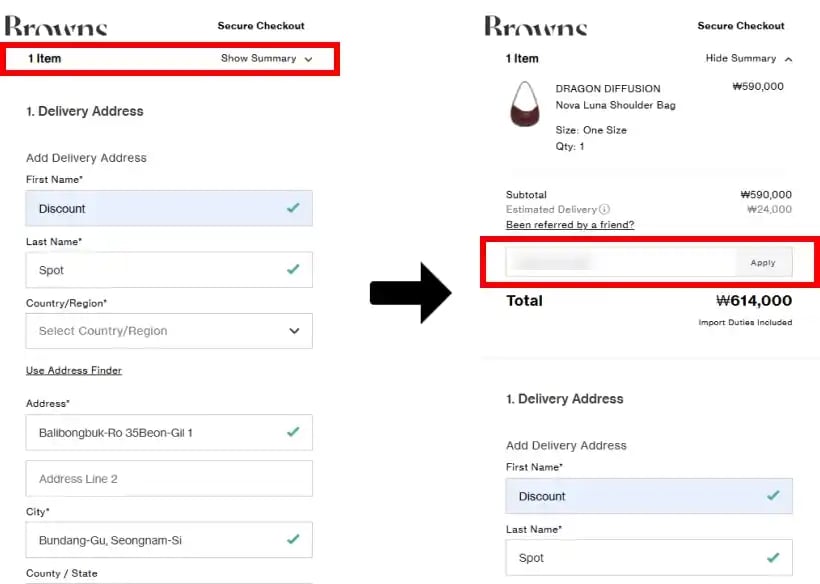Click the Address Line 2 field
This screenshot has height=584, width=820.
click(169, 479)
